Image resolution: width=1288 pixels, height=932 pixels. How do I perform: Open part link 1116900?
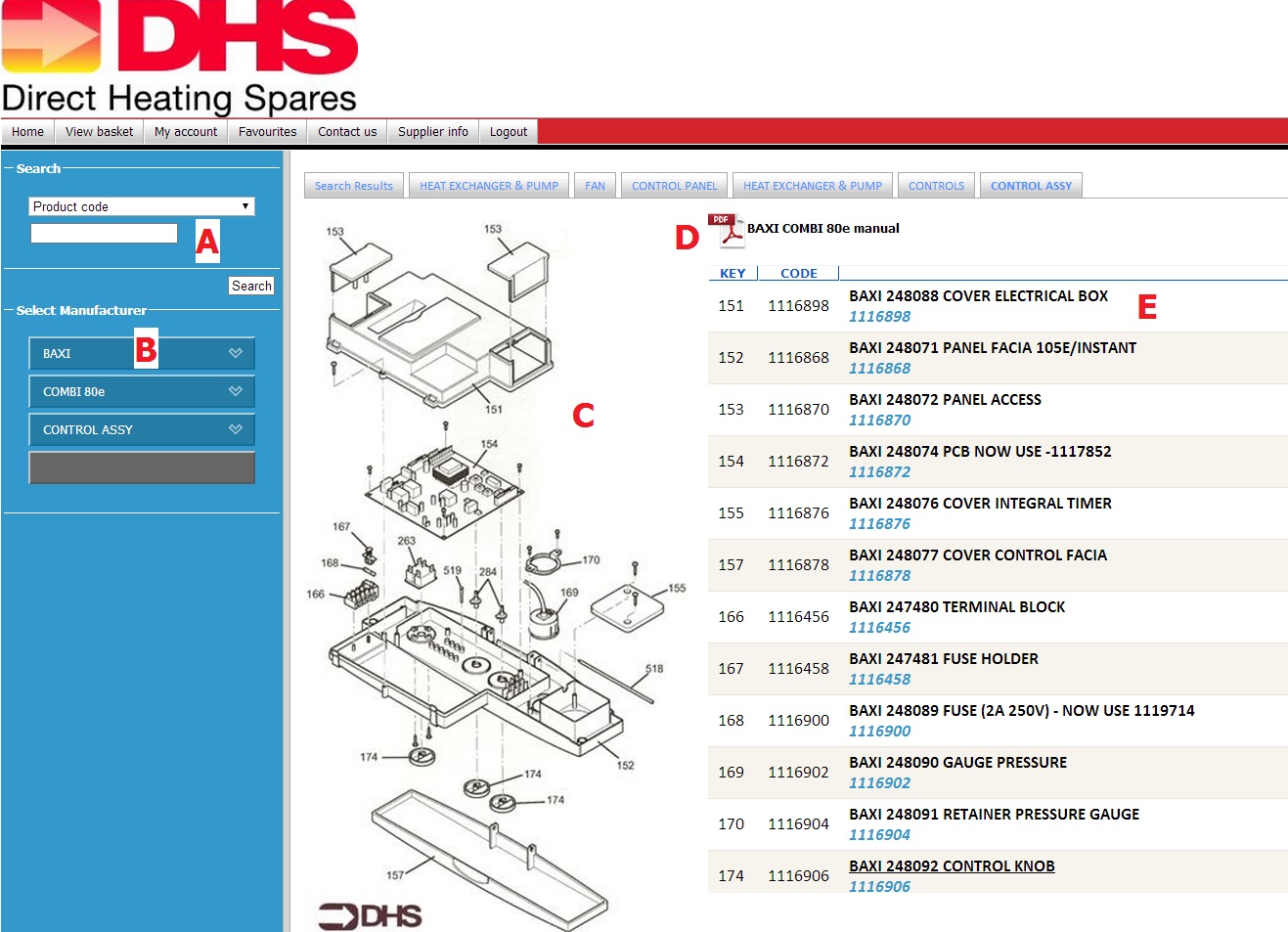coord(879,732)
